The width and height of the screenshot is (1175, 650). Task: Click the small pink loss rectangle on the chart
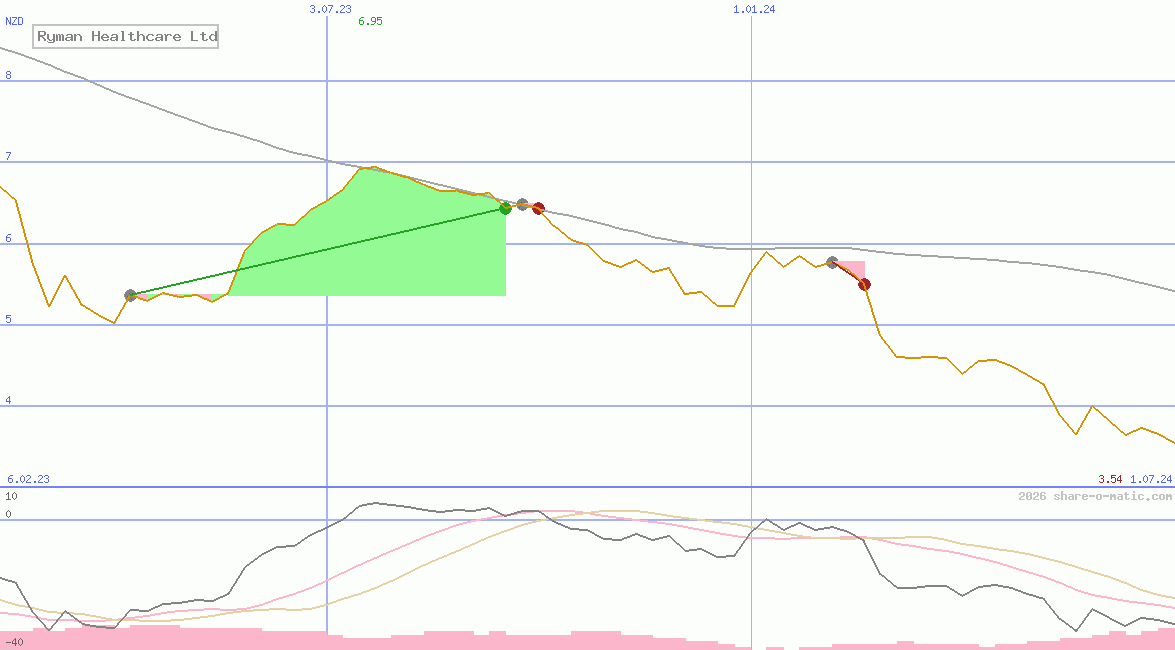(853, 267)
